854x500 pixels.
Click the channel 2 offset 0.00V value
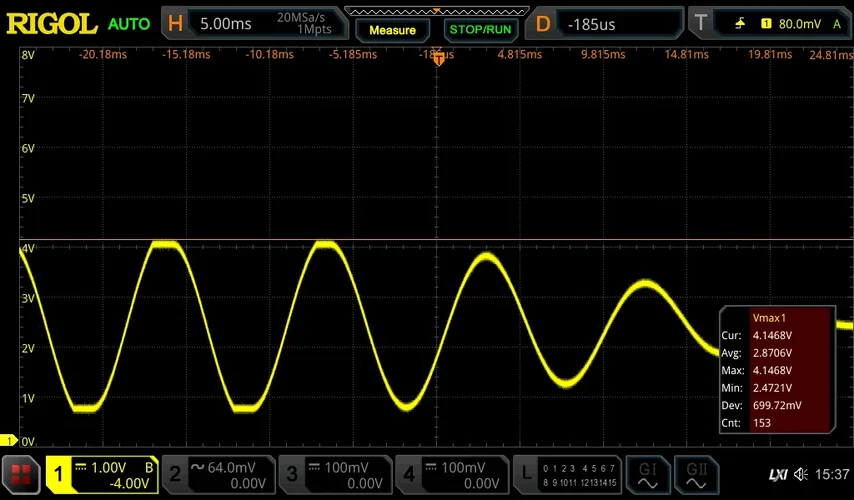click(248, 484)
